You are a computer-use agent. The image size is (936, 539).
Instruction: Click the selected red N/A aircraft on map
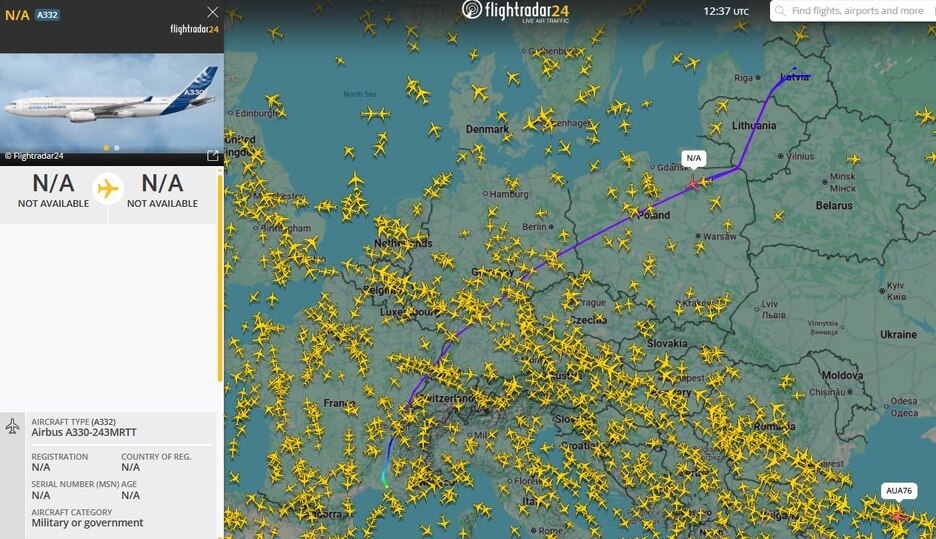coord(692,183)
